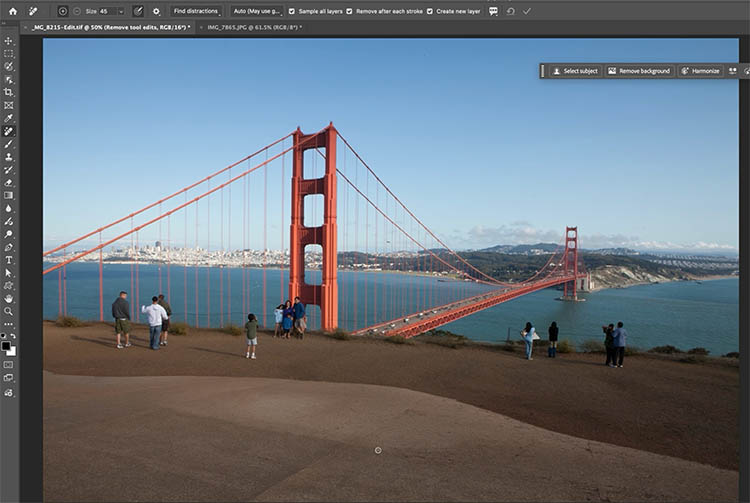Pick the Dodge tool
This screenshot has width=750, height=503.
[x=9, y=234]
